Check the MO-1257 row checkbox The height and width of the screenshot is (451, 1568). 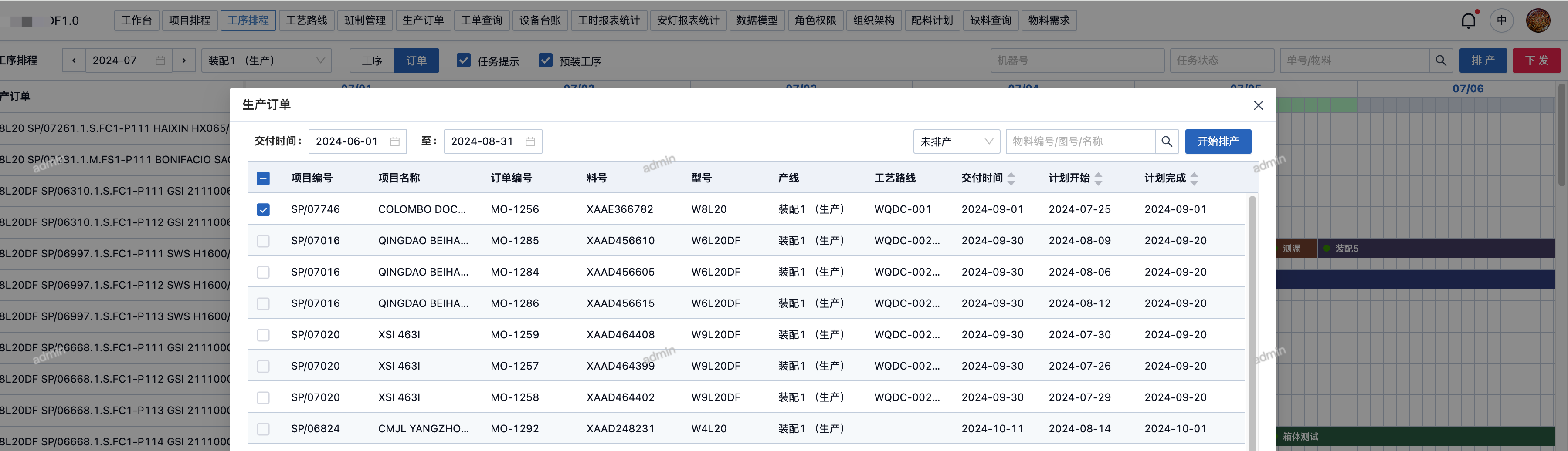click(x=263, y=366)
